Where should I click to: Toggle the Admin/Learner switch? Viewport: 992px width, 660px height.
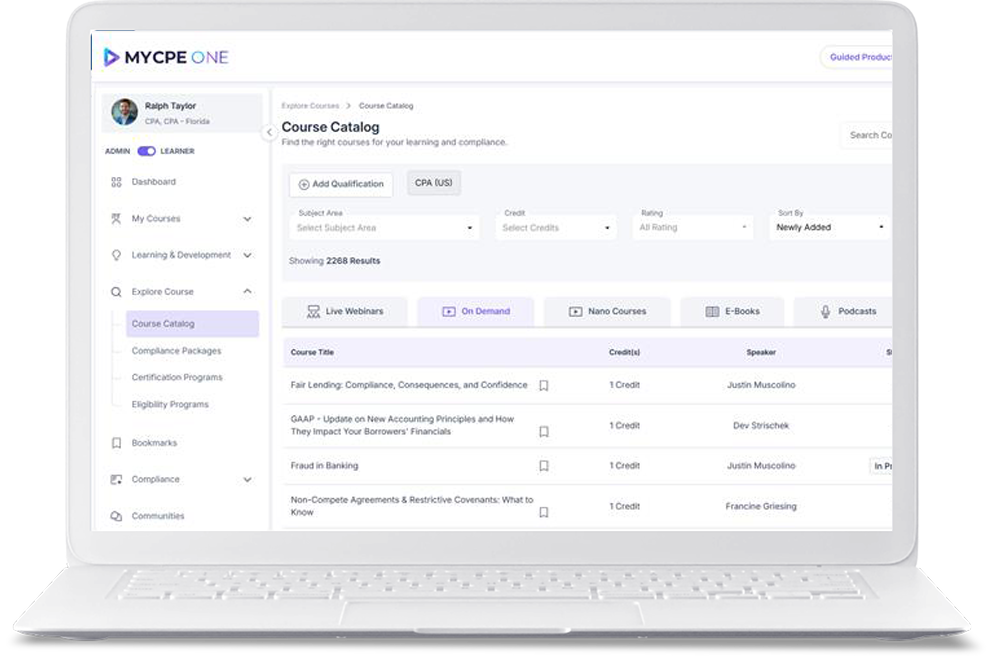[x=147, y=151]
